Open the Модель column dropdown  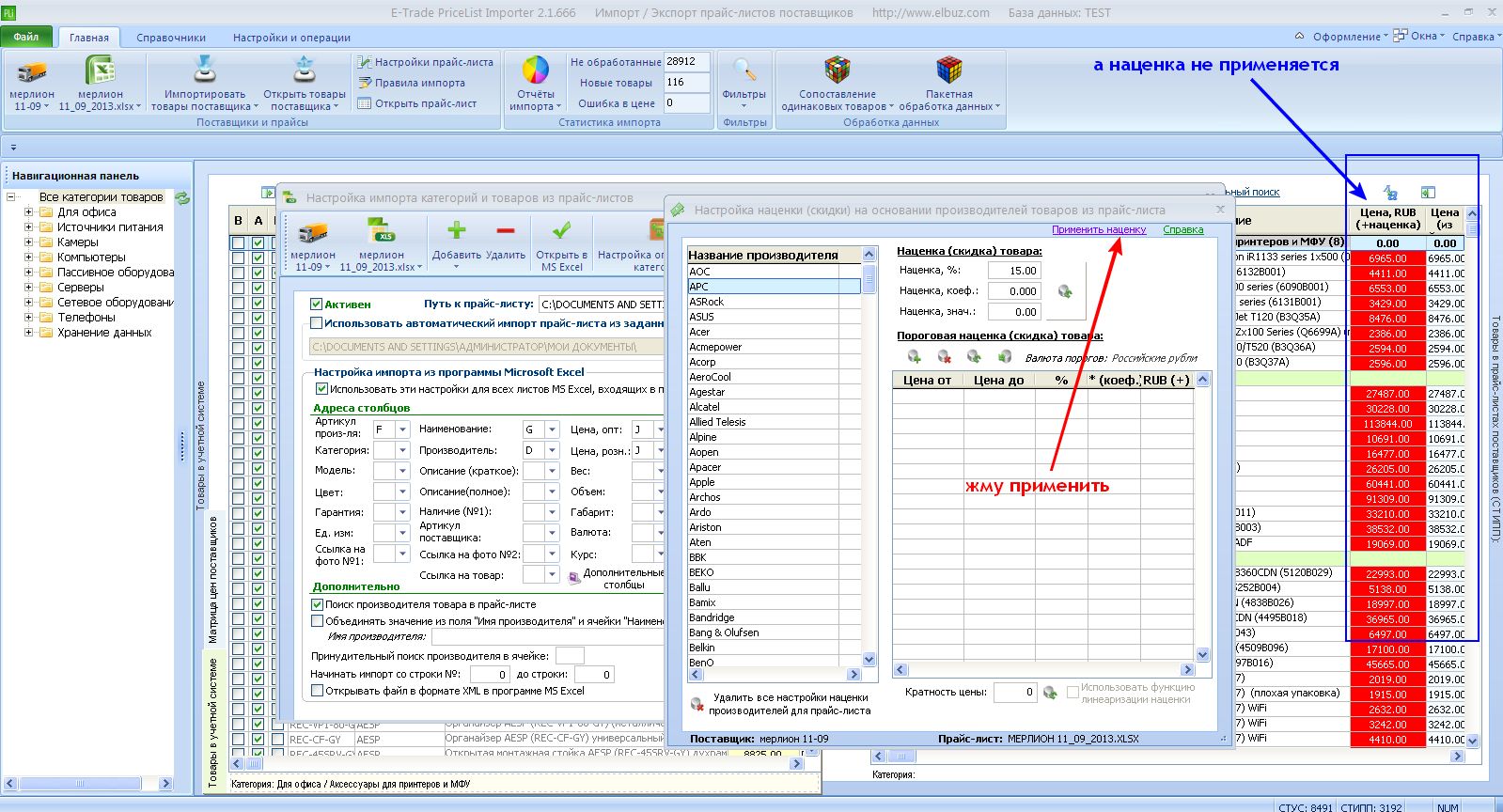pos(402,471)
